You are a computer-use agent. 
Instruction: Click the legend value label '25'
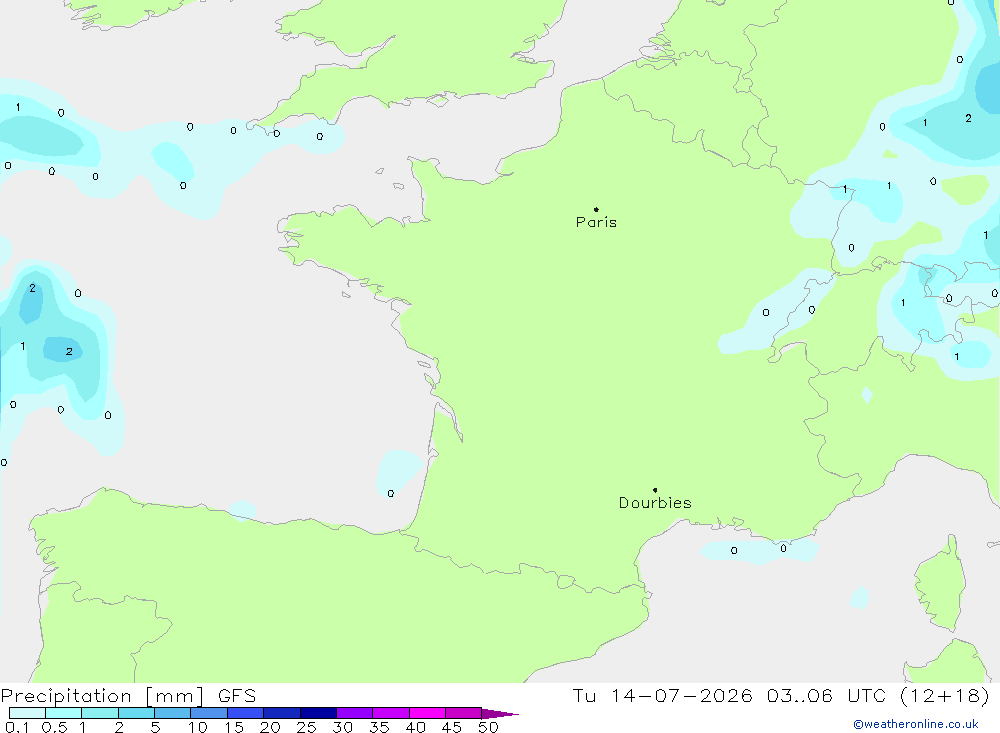(306, 727)
